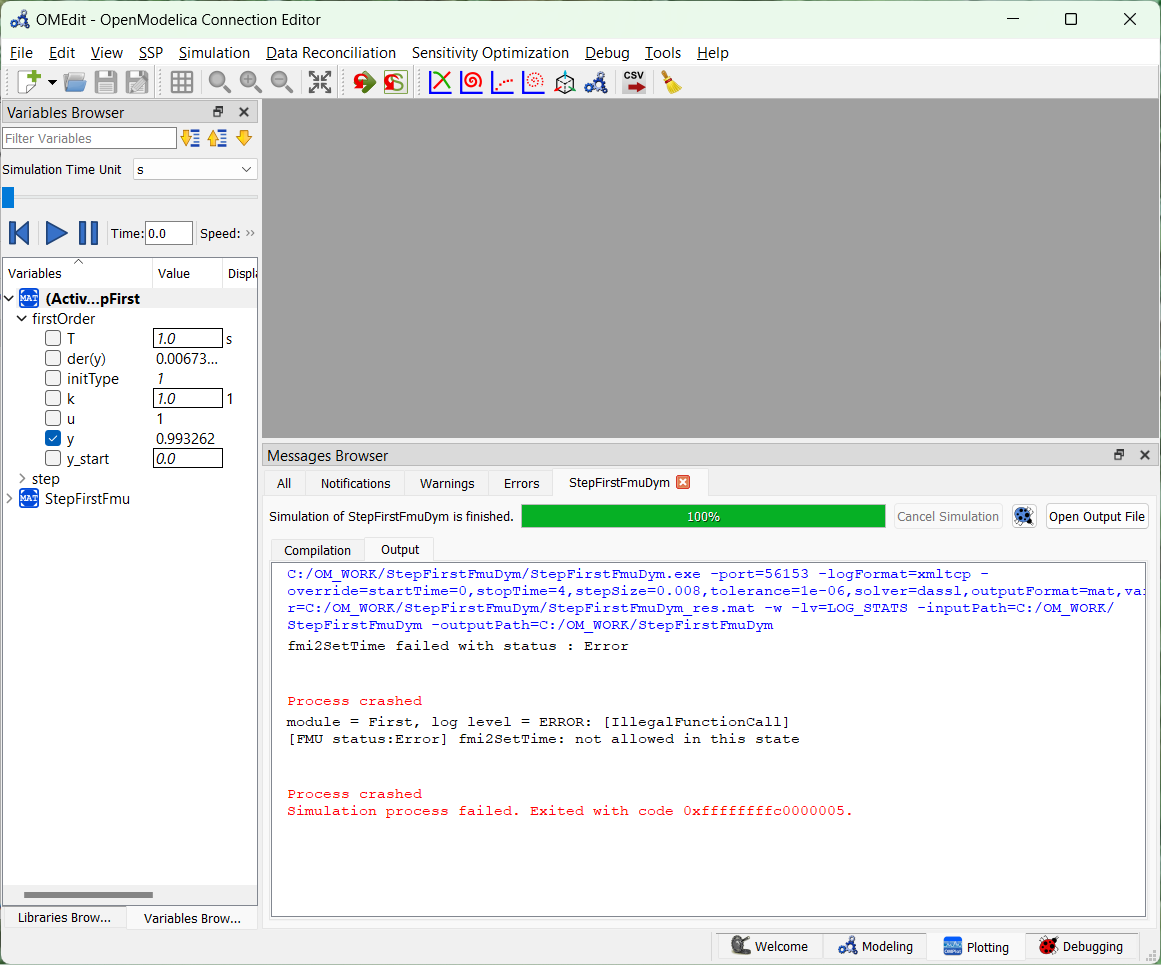Enable plotting of der(y) variable
This screenshot has height=965, width=1161.
tap(53, 358)
